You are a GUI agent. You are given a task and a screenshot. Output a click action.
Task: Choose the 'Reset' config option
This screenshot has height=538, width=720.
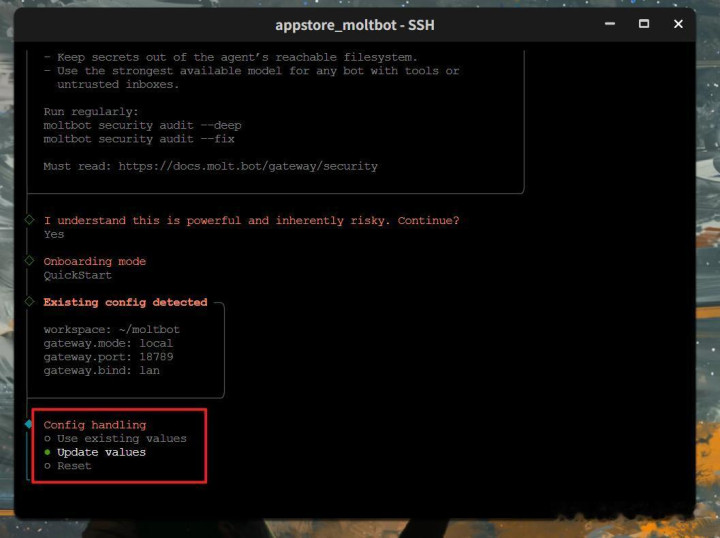pyautogui.click(x=68, y=466)
